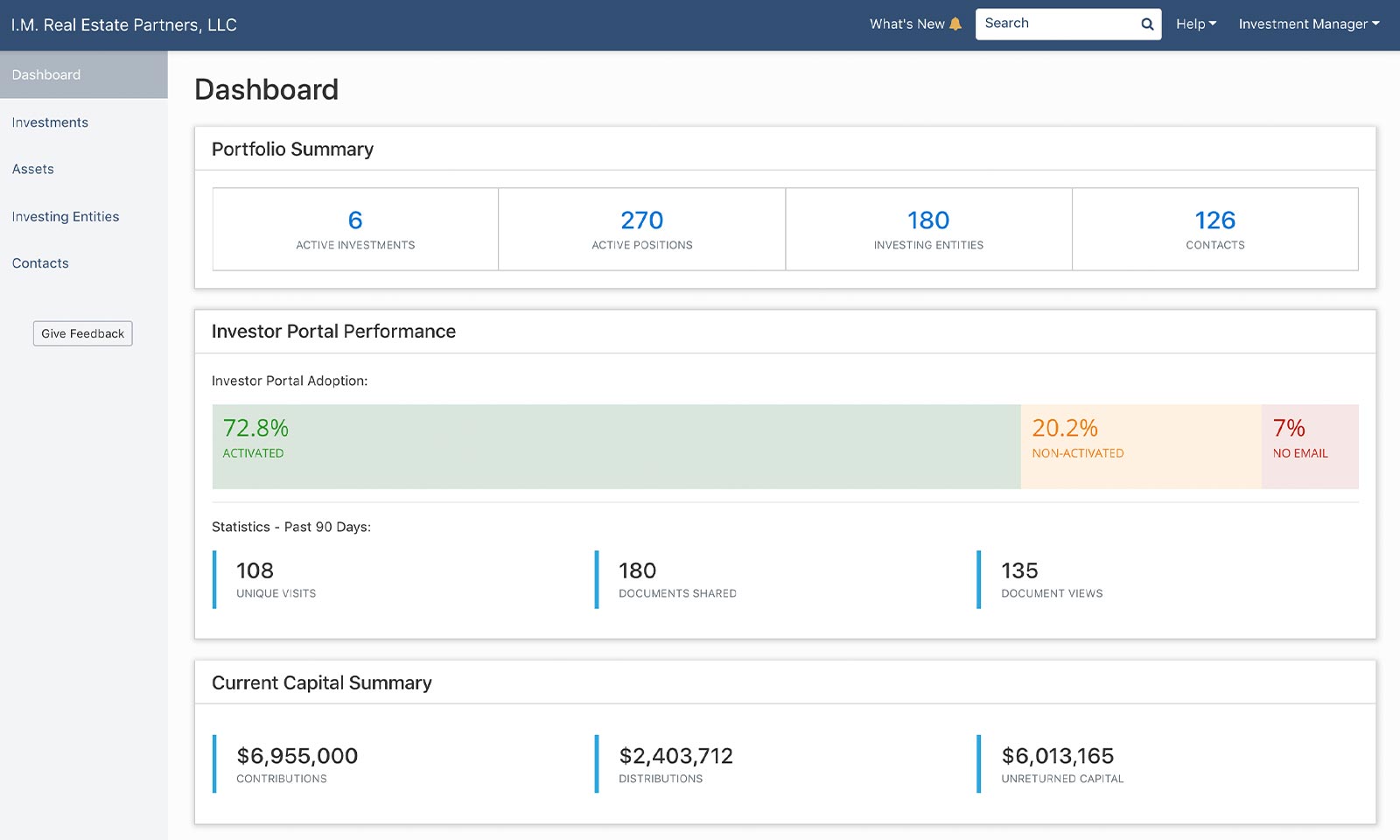
Task: Click I.M. Real Estate Partners title
Action: pyautogui.click(x=124, y=24)
